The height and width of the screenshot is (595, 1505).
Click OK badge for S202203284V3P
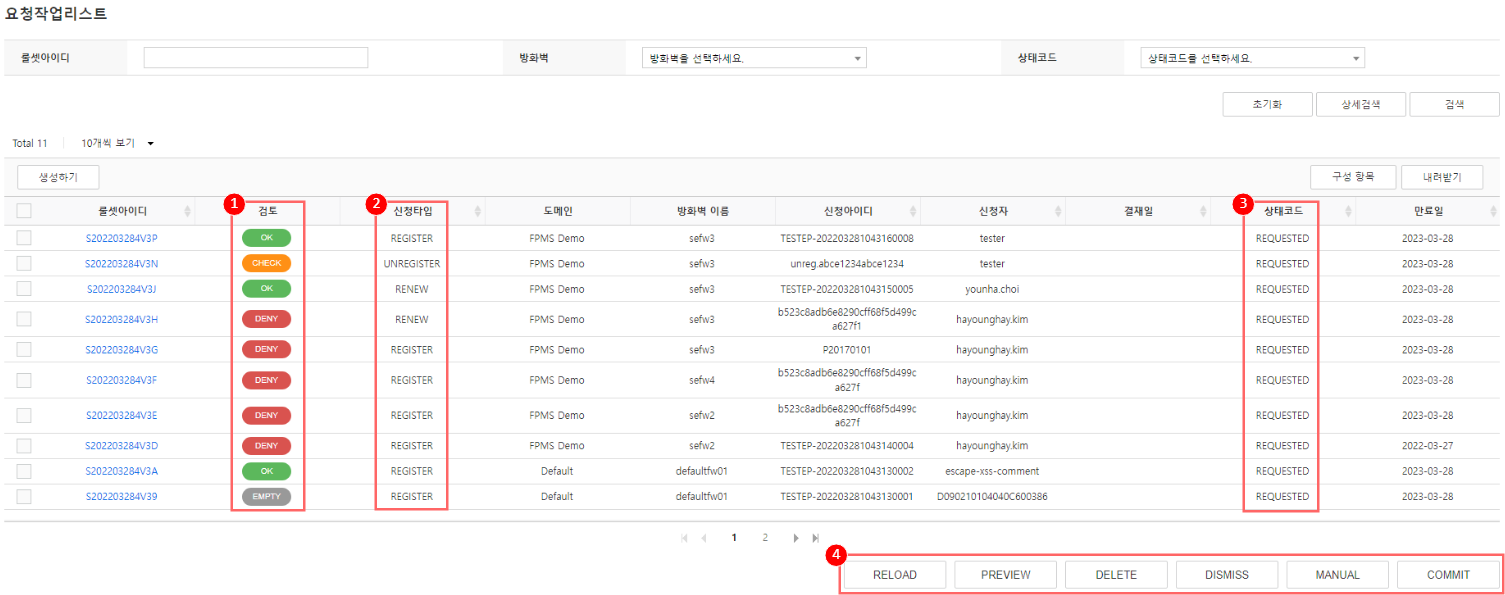click(266, 238)
